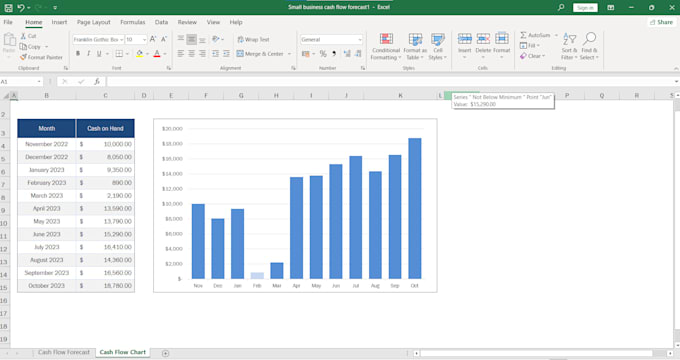The width and height of the screenshot is (680, 360).
Task: Click the October bar in the chart
Action: (415, 208)
